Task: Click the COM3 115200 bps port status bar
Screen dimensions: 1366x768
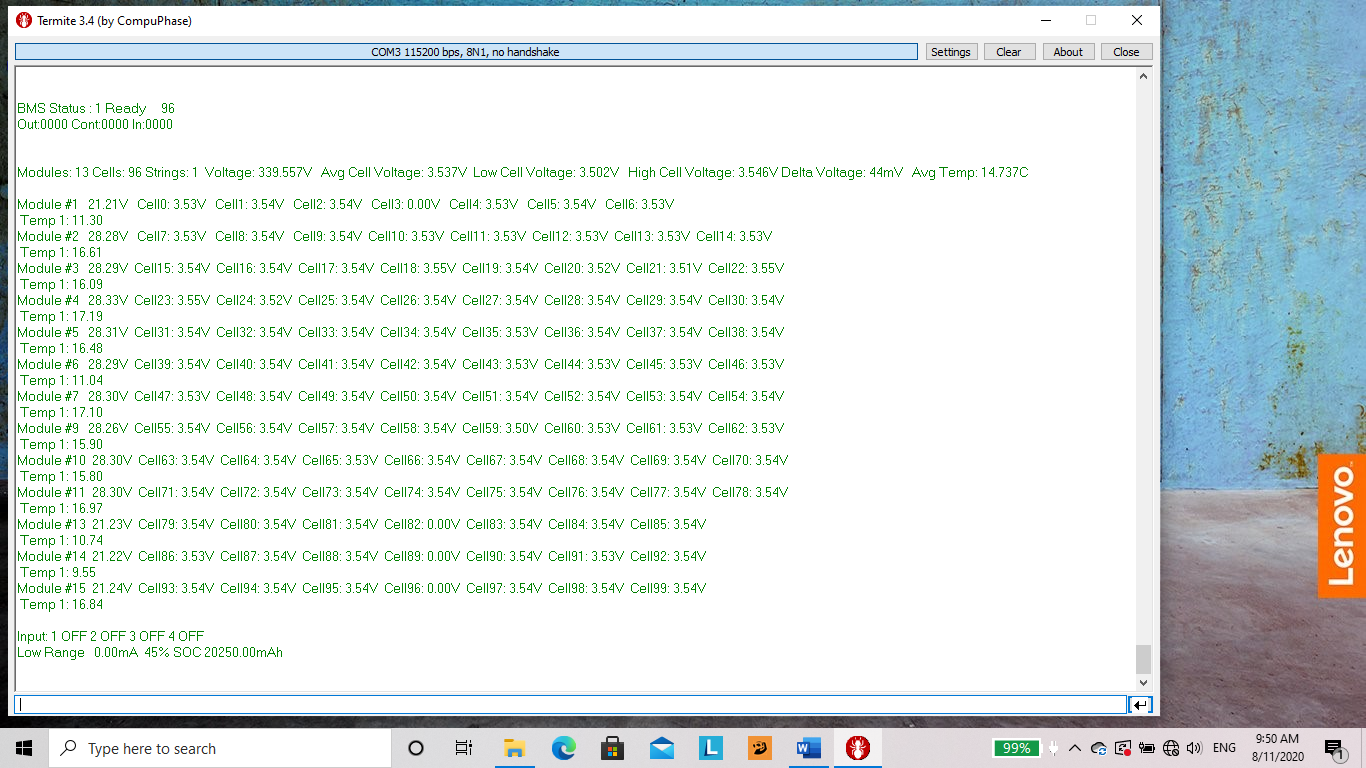Action: pyautogui.click(x=466, y=52)
